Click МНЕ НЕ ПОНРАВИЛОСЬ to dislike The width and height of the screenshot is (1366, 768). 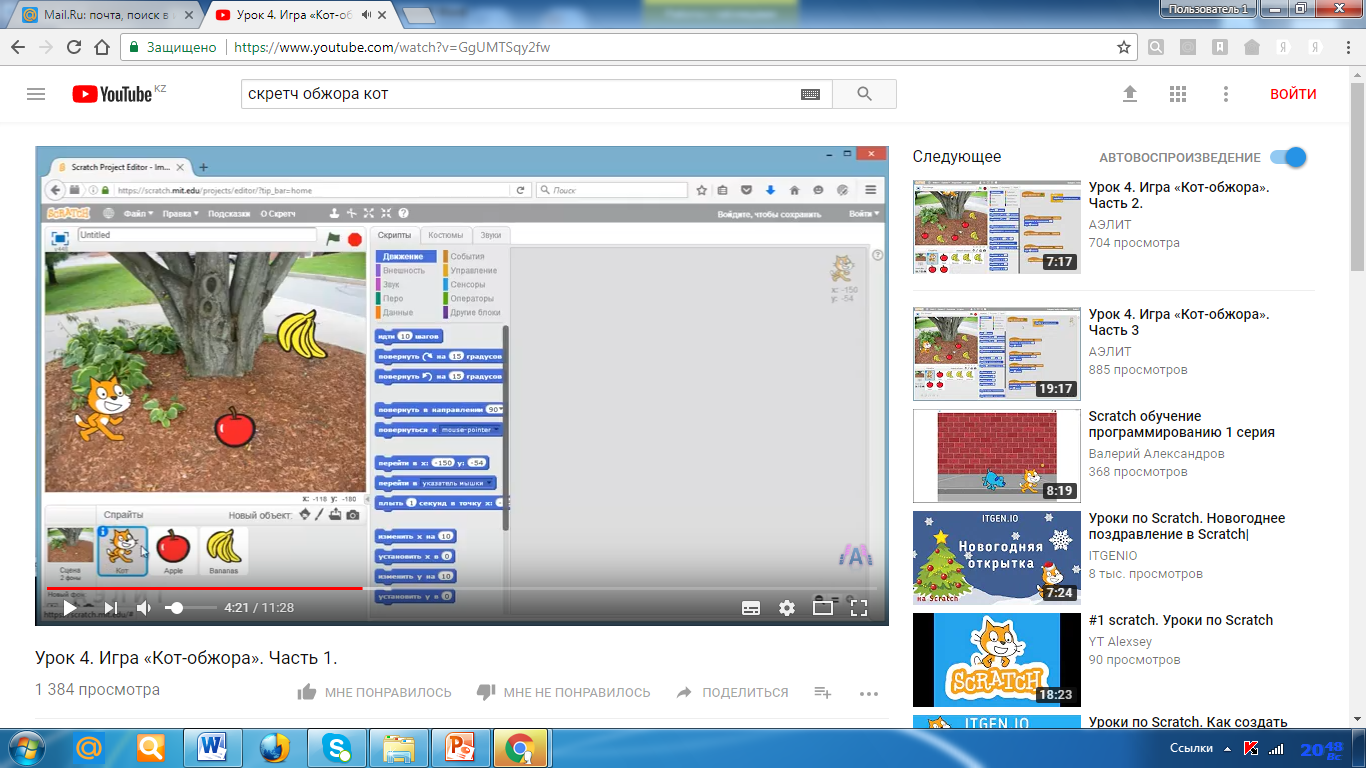[563, 692]
